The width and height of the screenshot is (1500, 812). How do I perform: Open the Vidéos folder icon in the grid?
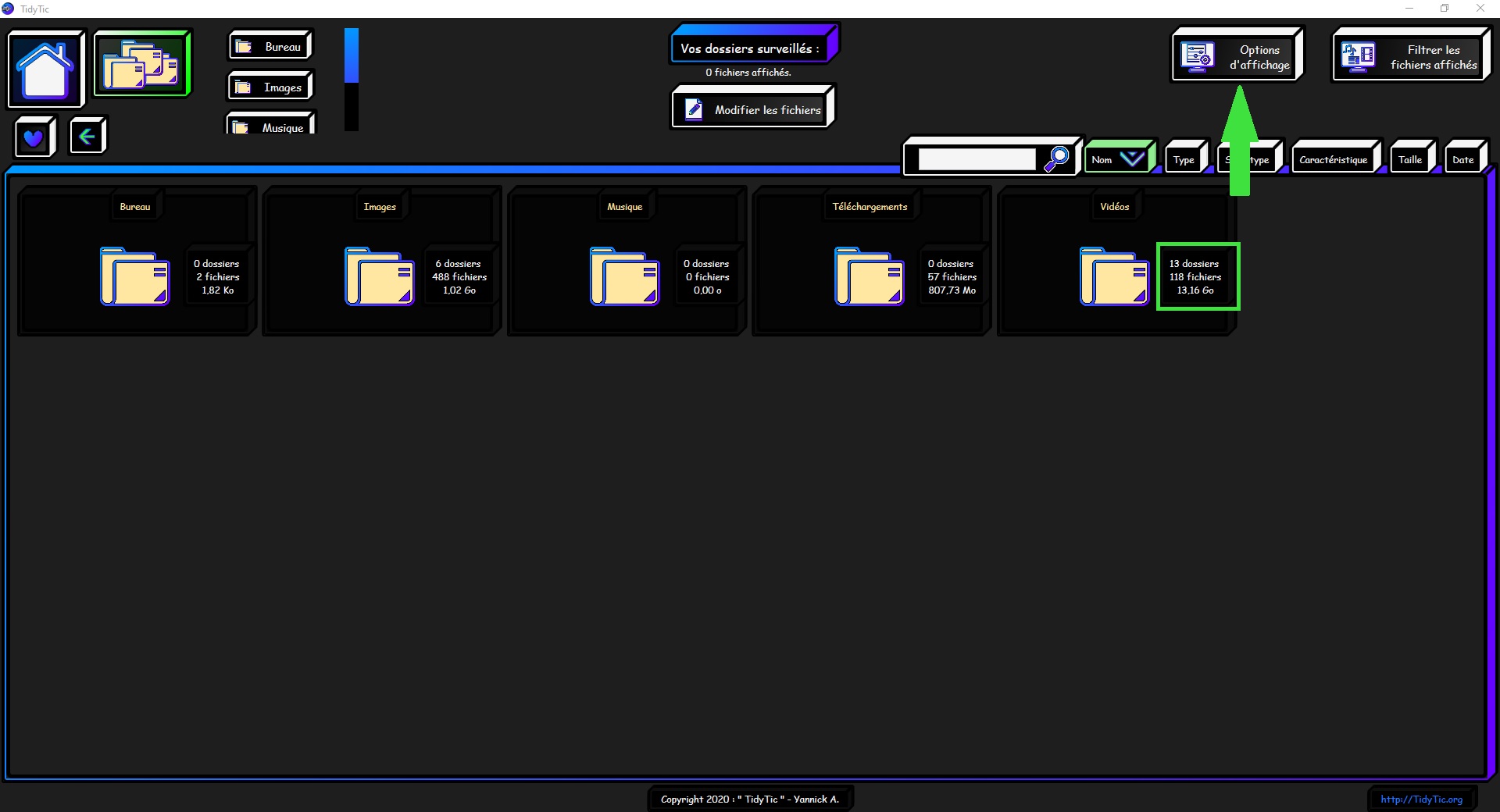click(x=1114, y=276)
